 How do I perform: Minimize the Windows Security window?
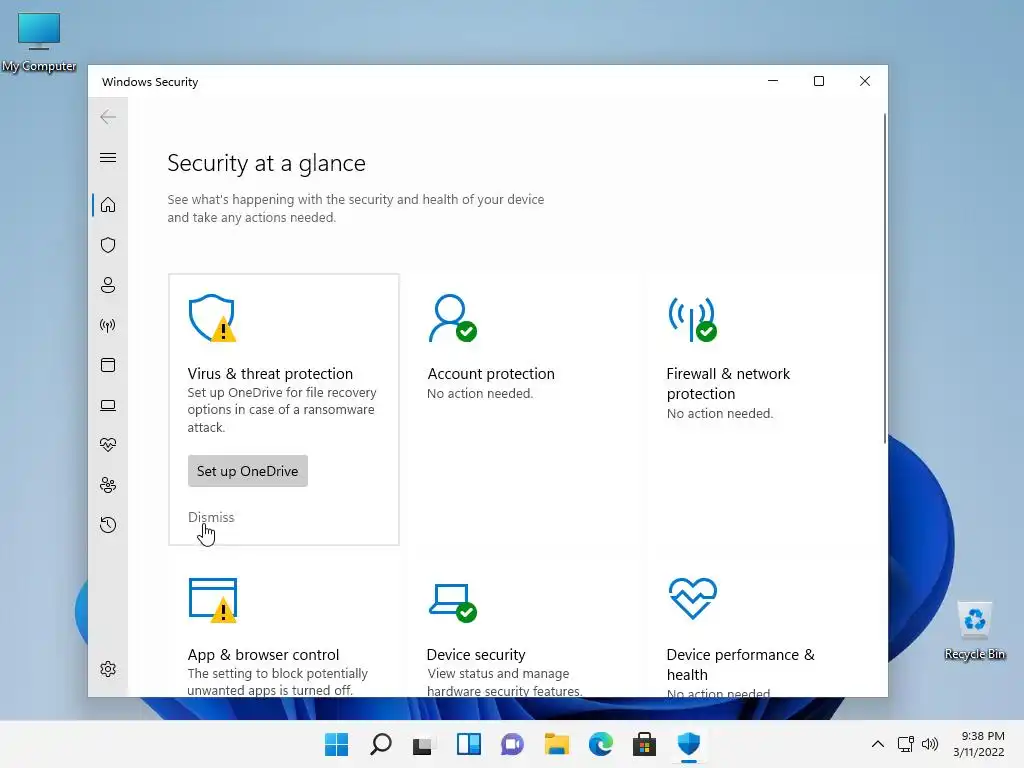(773, 81)
